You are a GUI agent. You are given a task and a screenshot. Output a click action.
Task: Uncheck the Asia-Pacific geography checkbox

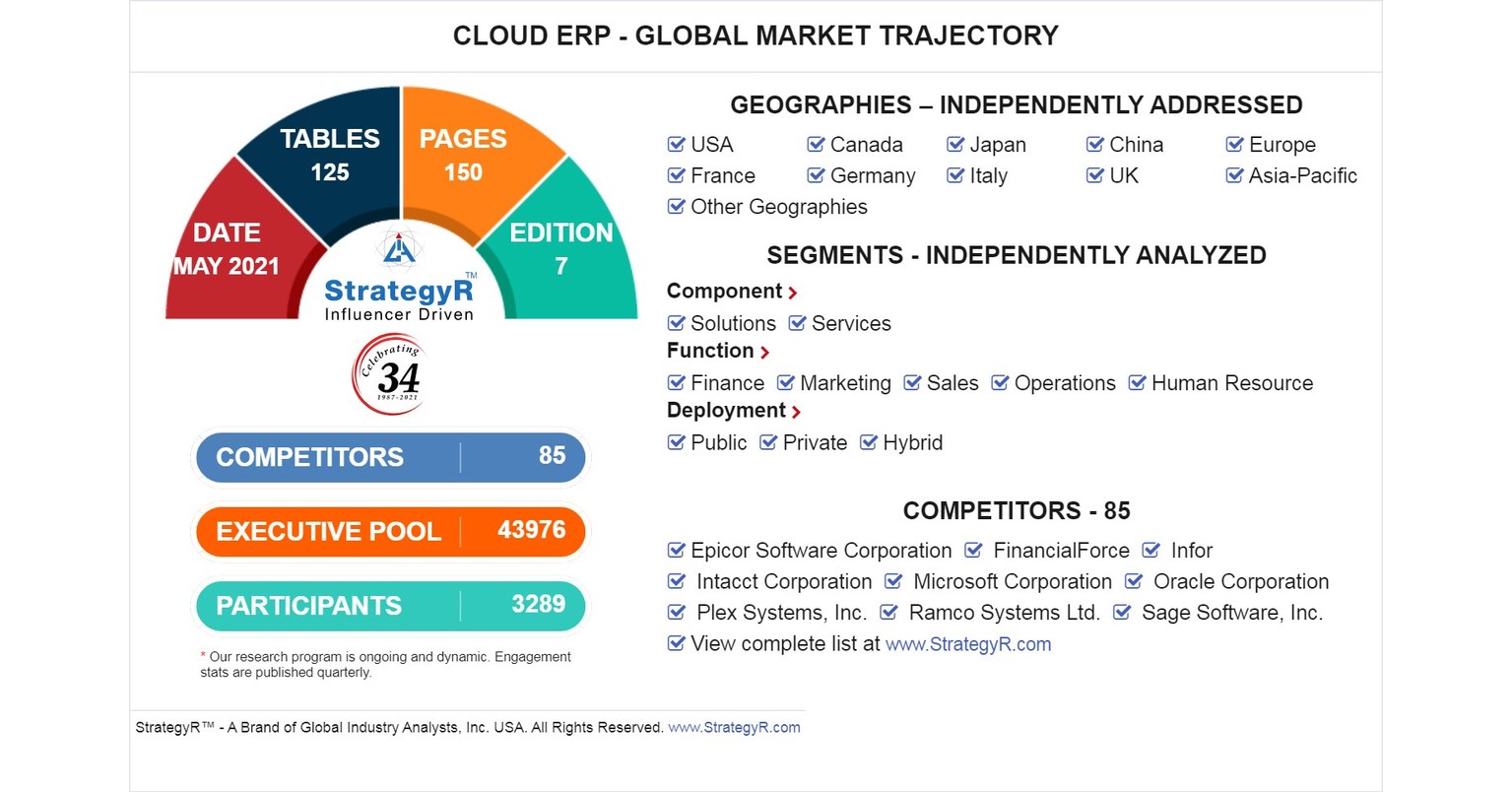[1234, 175]
